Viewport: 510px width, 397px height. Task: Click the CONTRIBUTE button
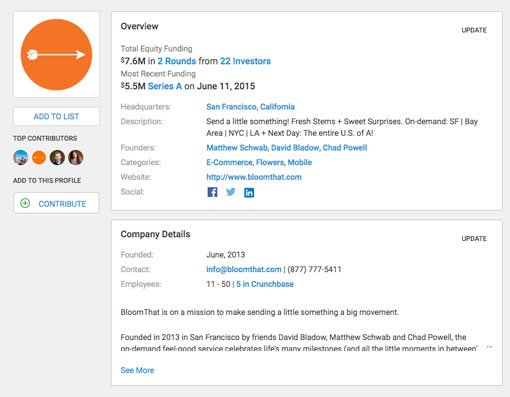(56, 203)
